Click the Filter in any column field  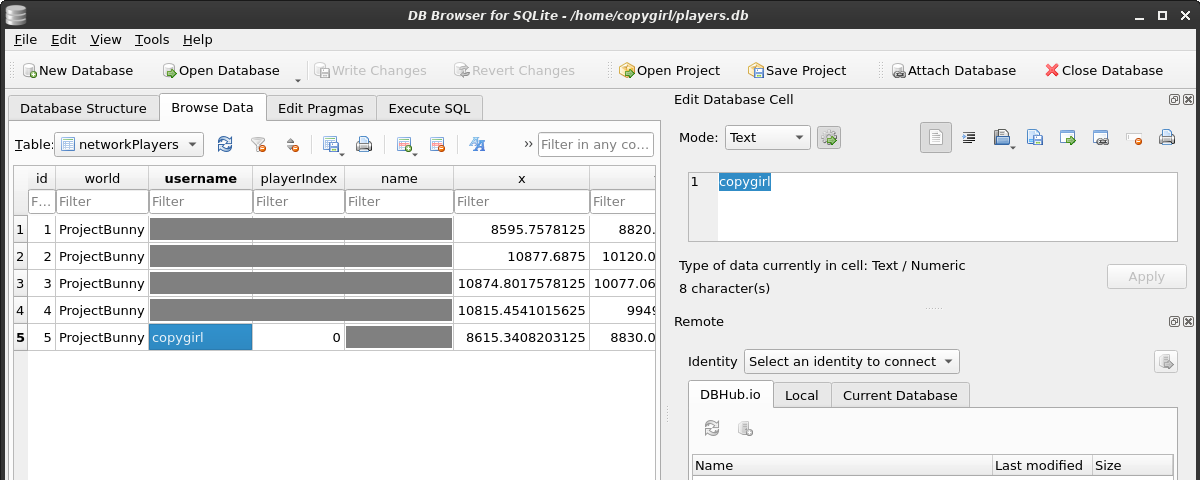596,144
